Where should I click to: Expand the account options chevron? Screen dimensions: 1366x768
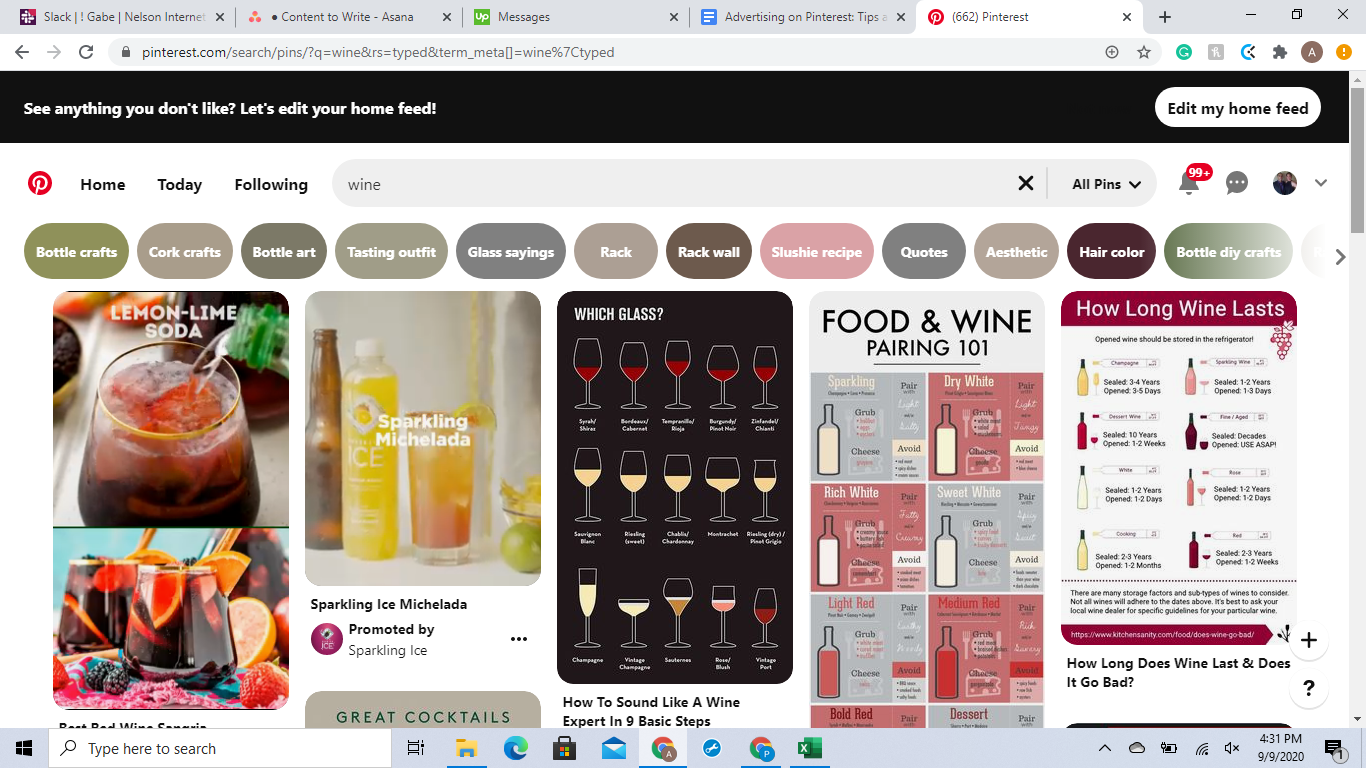point(1321,183)
